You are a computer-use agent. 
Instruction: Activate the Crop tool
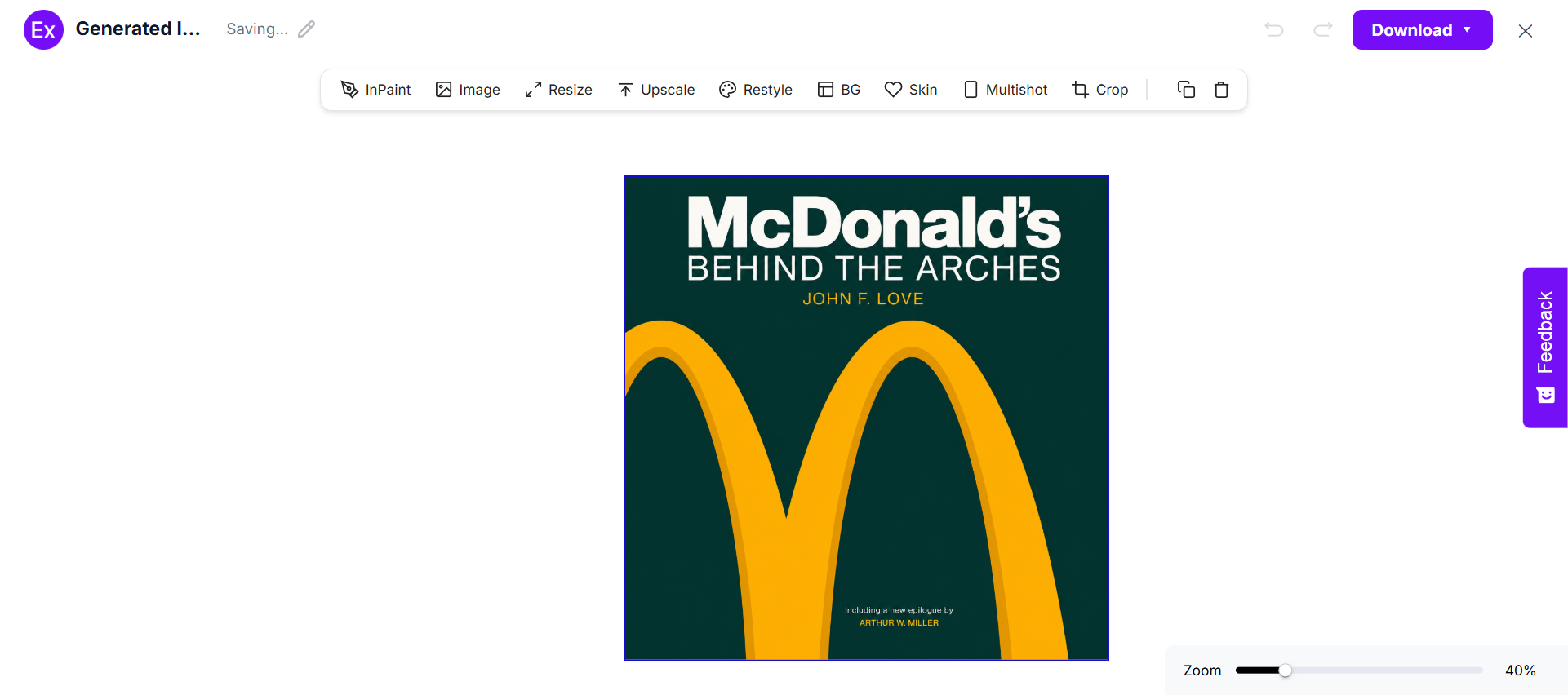point(1100,90)
